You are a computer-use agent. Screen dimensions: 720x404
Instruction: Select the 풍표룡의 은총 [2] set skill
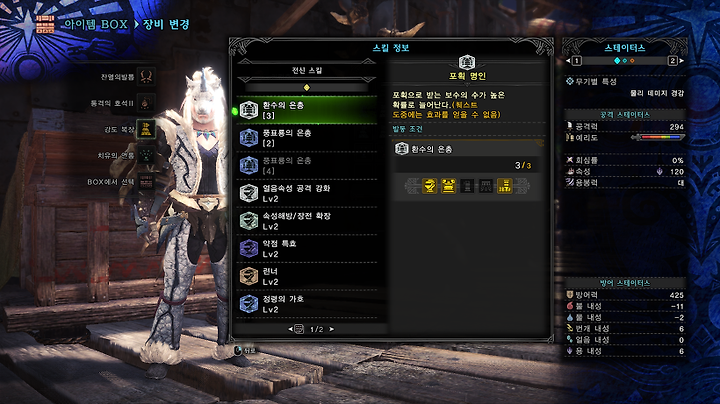point(307,138)
